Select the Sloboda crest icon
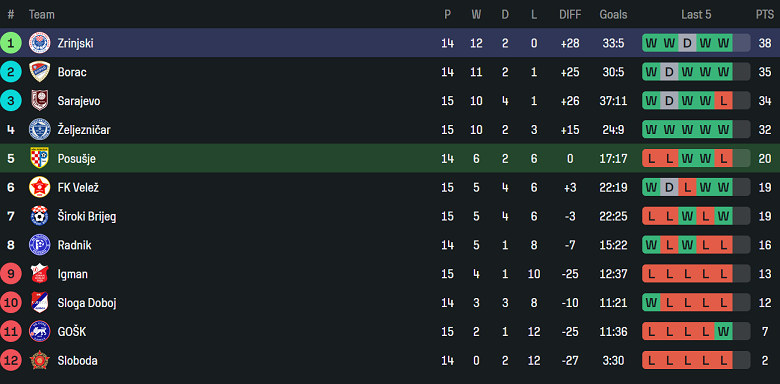 pos(39,360)
